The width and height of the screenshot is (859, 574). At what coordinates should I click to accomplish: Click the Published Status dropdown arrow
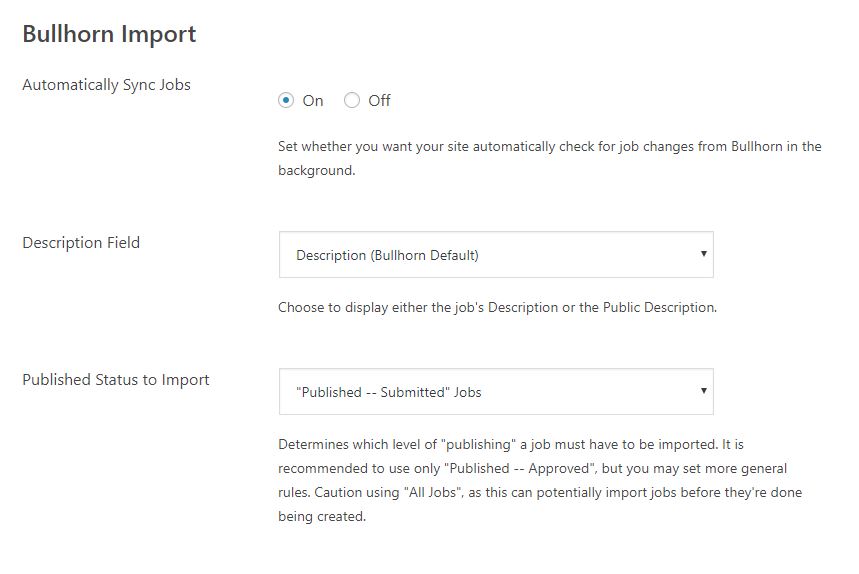[704, 391]
